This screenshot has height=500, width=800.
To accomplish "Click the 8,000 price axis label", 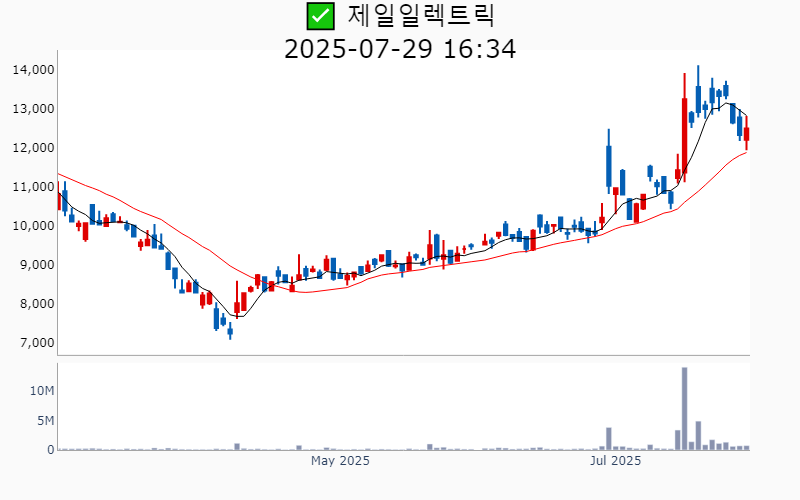I will [36, 304].
